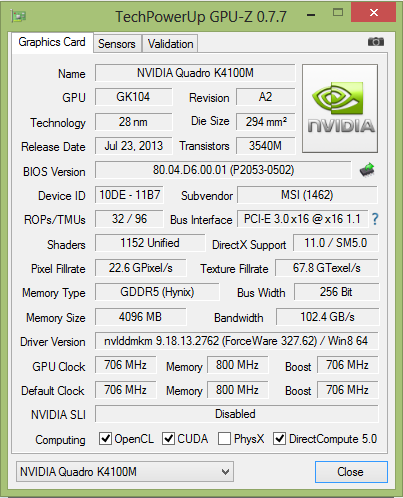The height and width of the screenshot is (498, 403).
Task: Click the NVIDIA logo image
Action: coord(340,109)
